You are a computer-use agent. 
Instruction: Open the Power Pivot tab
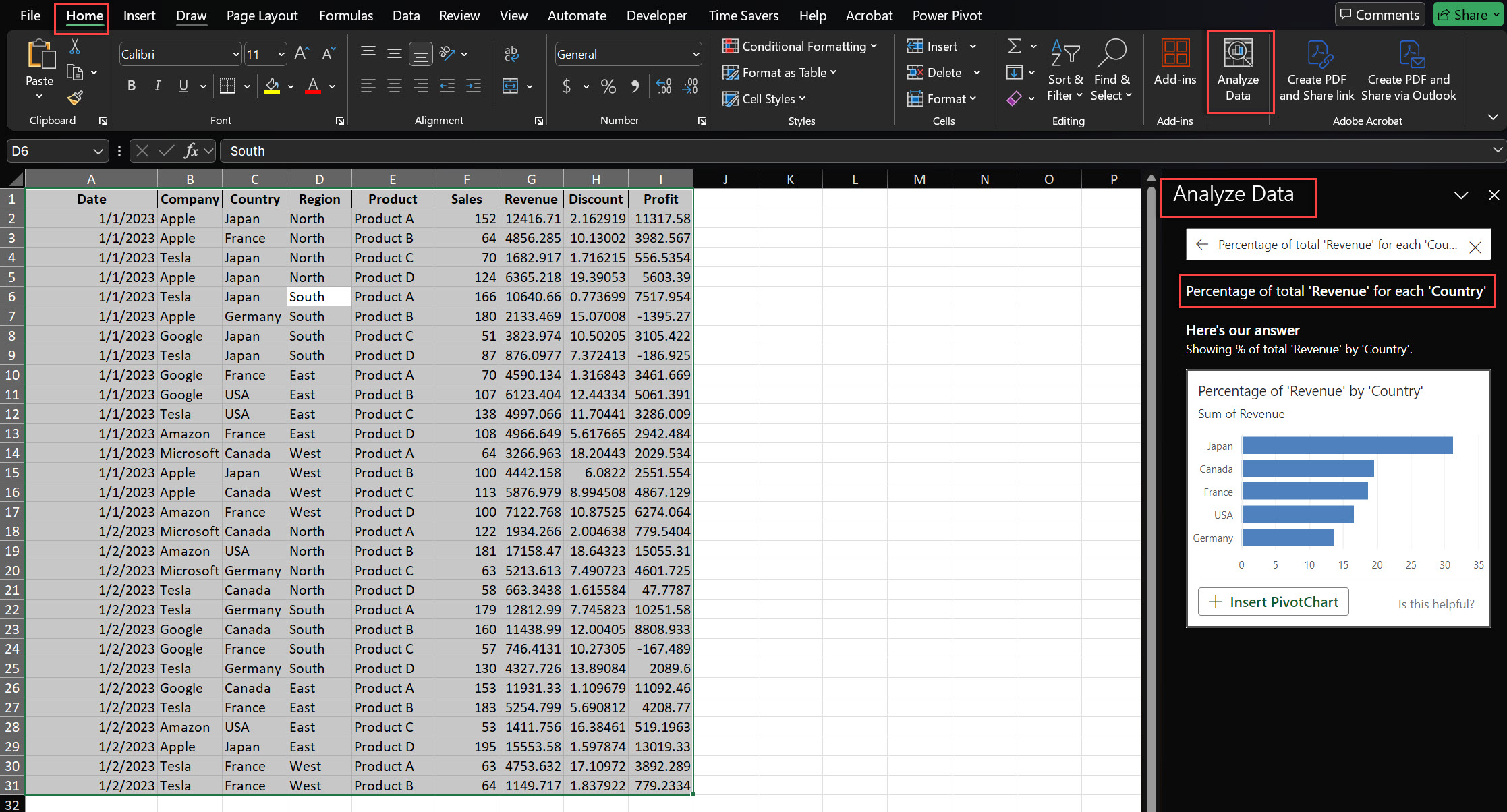(x=947, y=15)
